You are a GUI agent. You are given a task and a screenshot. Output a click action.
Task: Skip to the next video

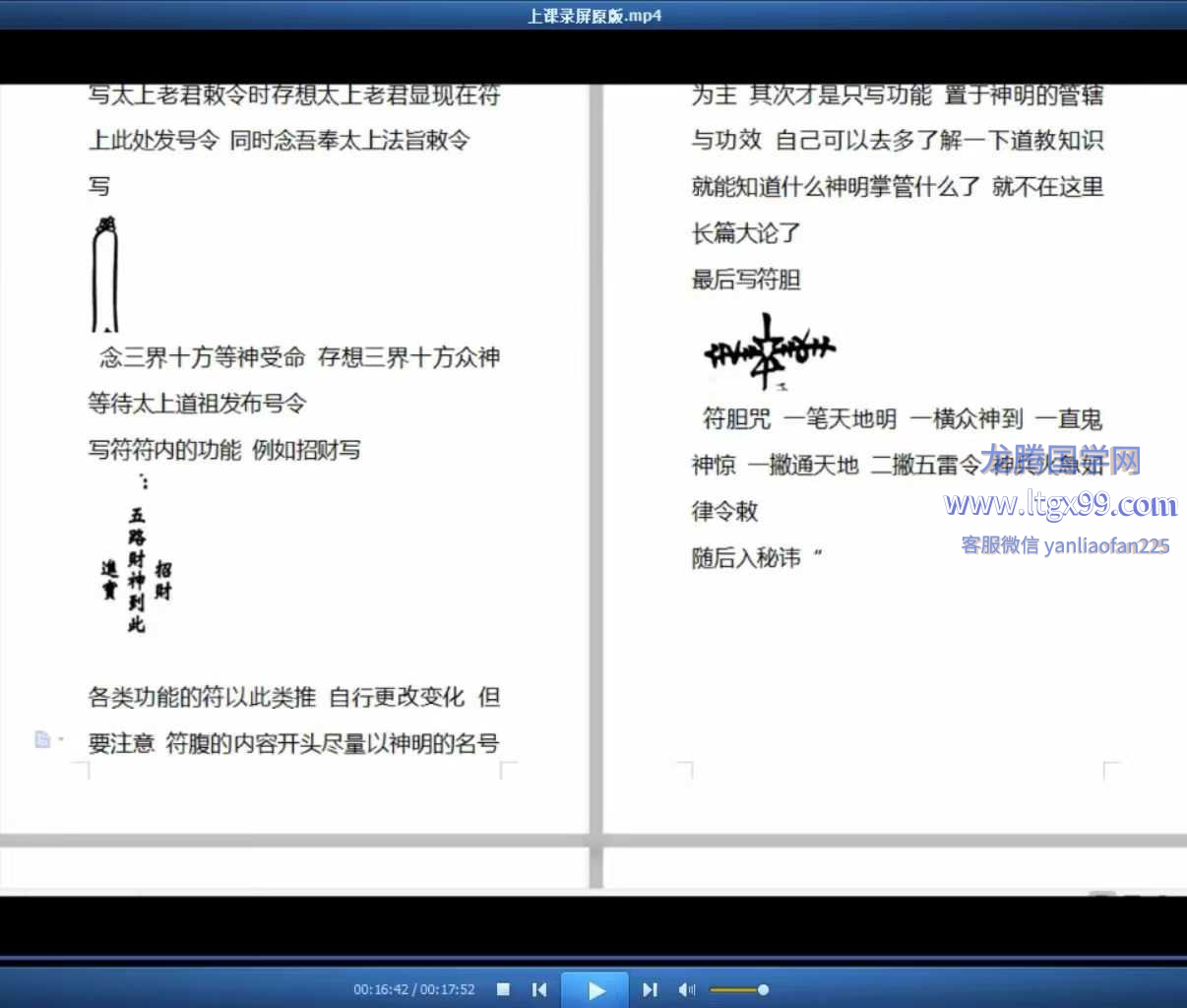[650, 989]
